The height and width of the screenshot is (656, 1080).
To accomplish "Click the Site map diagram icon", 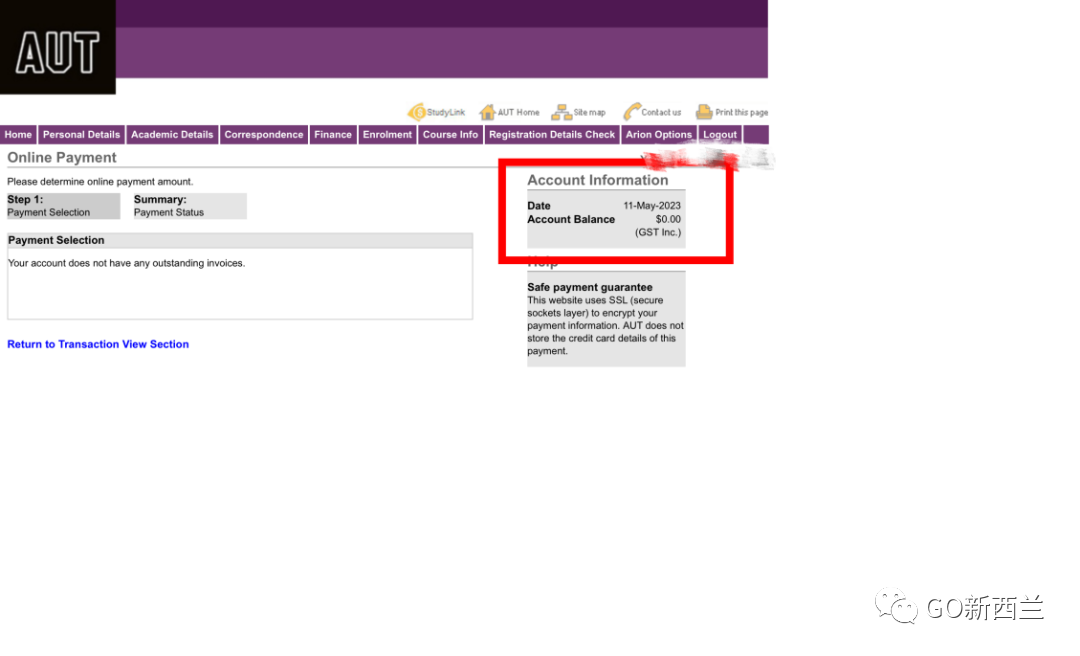I will [x=561, y=112].
